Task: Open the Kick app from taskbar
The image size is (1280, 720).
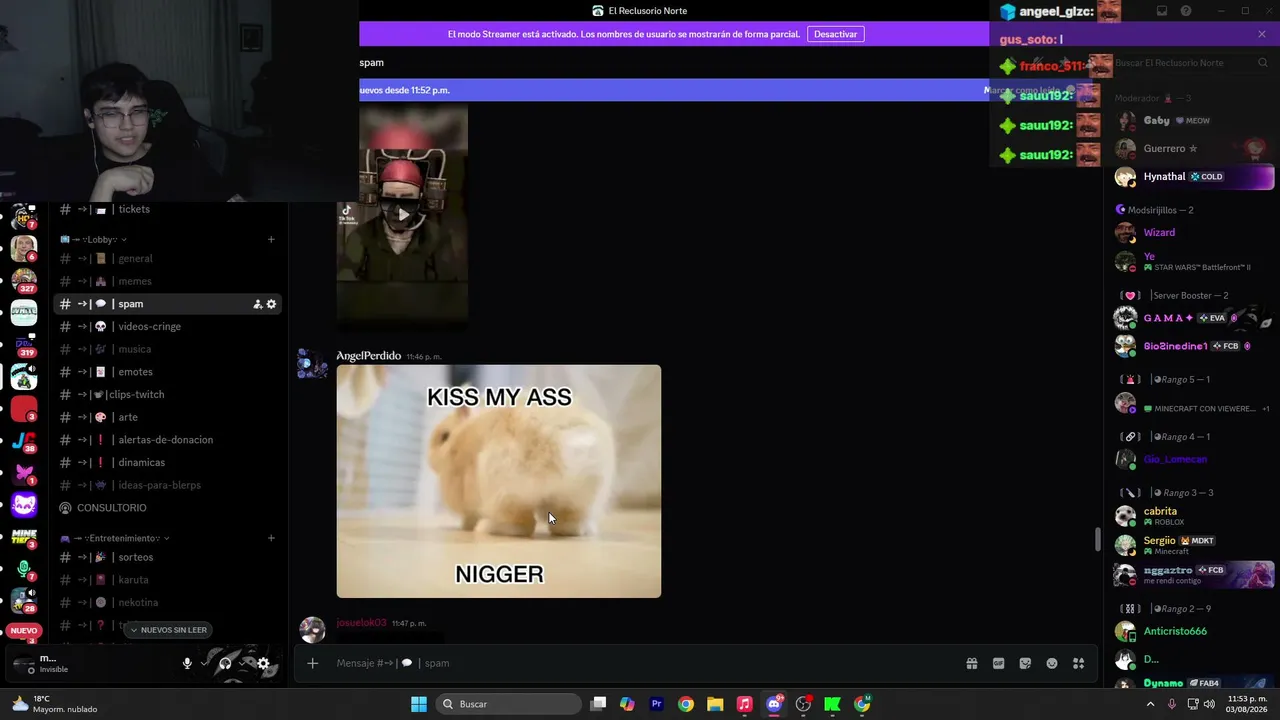Action: point(832,704)
